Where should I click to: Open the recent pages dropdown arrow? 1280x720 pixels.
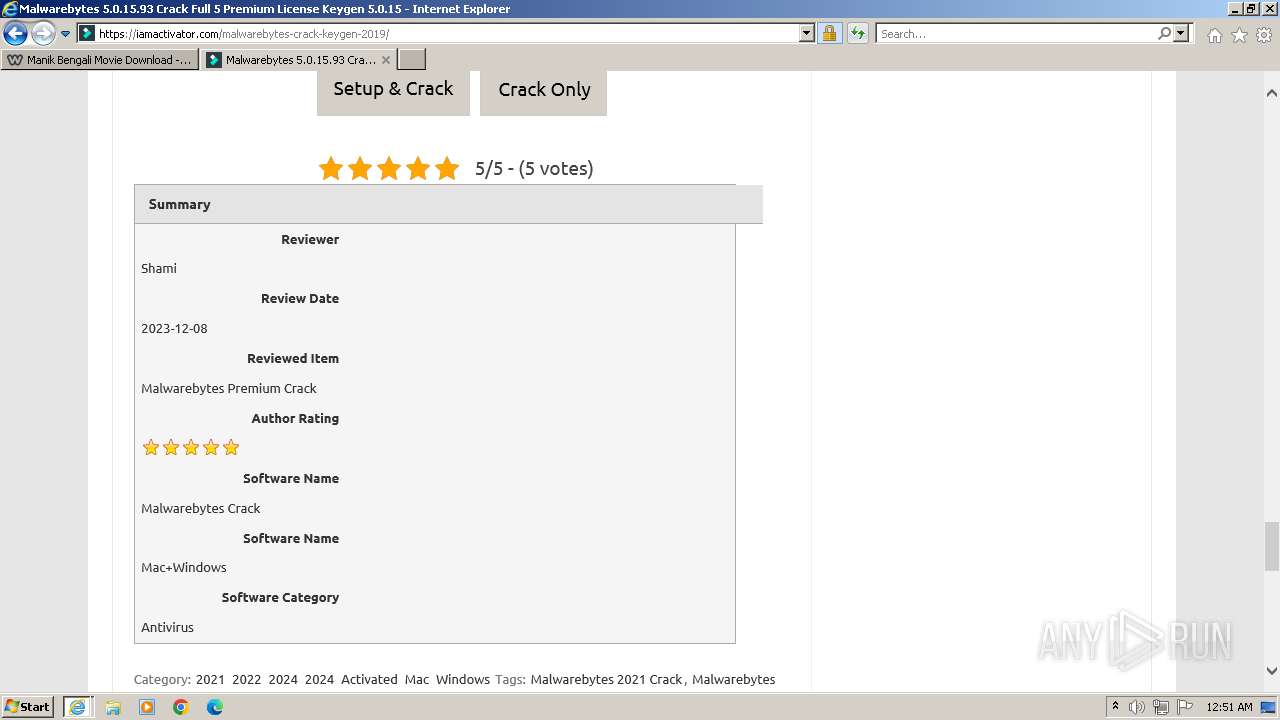coord(66,34)
